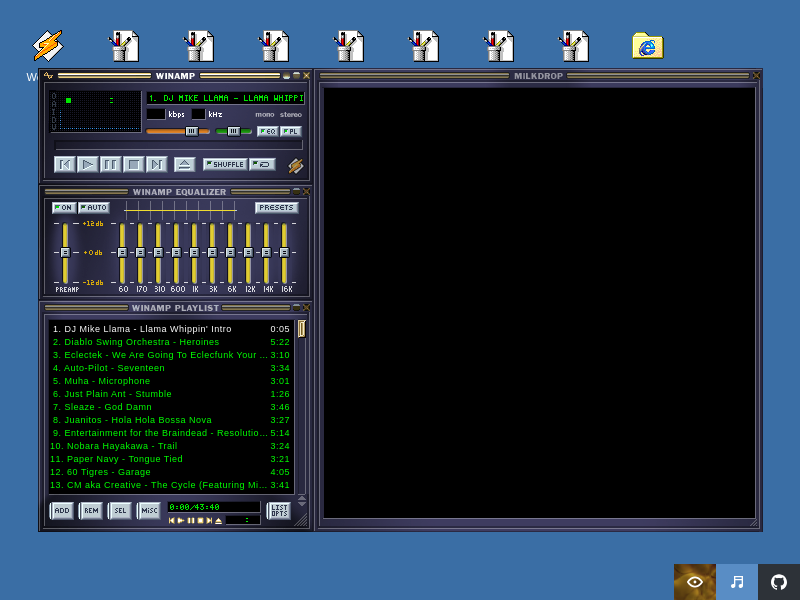Click the Pause playback button
Image resolution: width=800 pixels, height=600 pixels.
pyautogui.click(x=110, y=164)
